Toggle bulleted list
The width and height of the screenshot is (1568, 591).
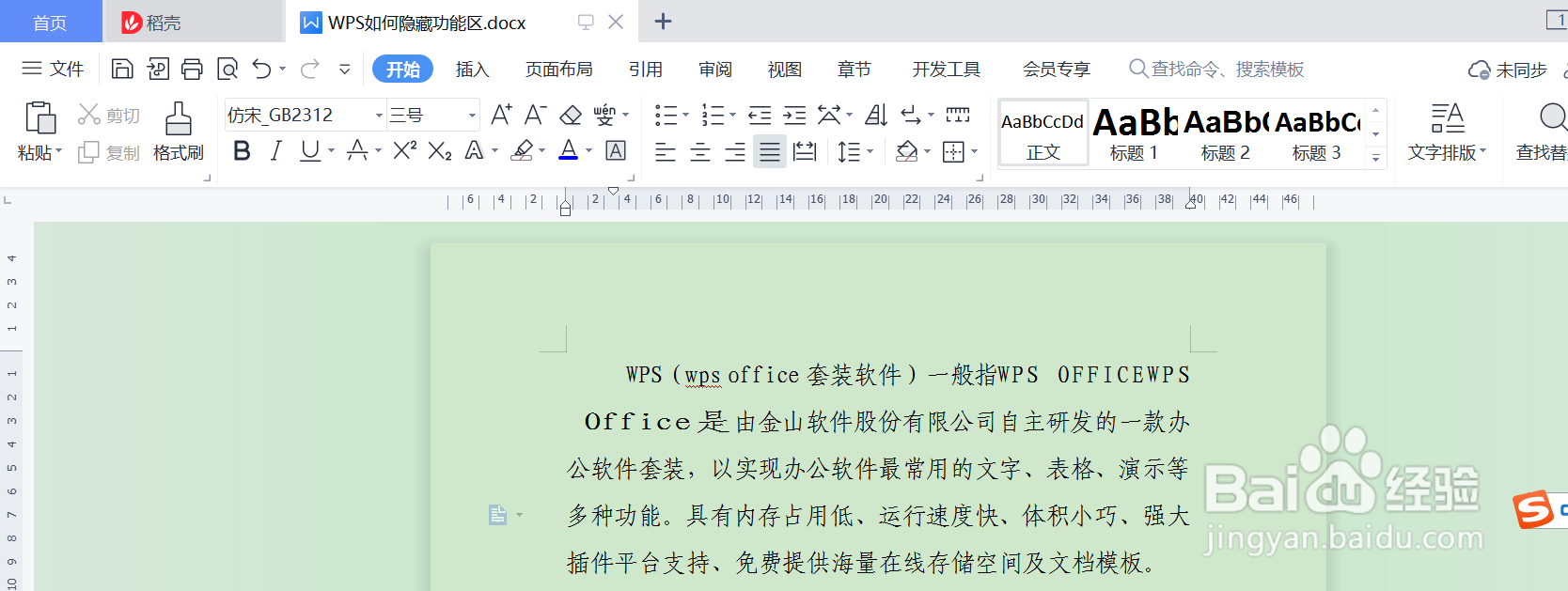coord(666,115)
